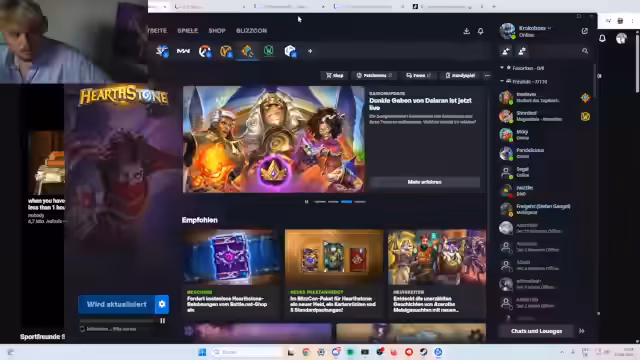Switch to the Overwatch game icon

204,51
